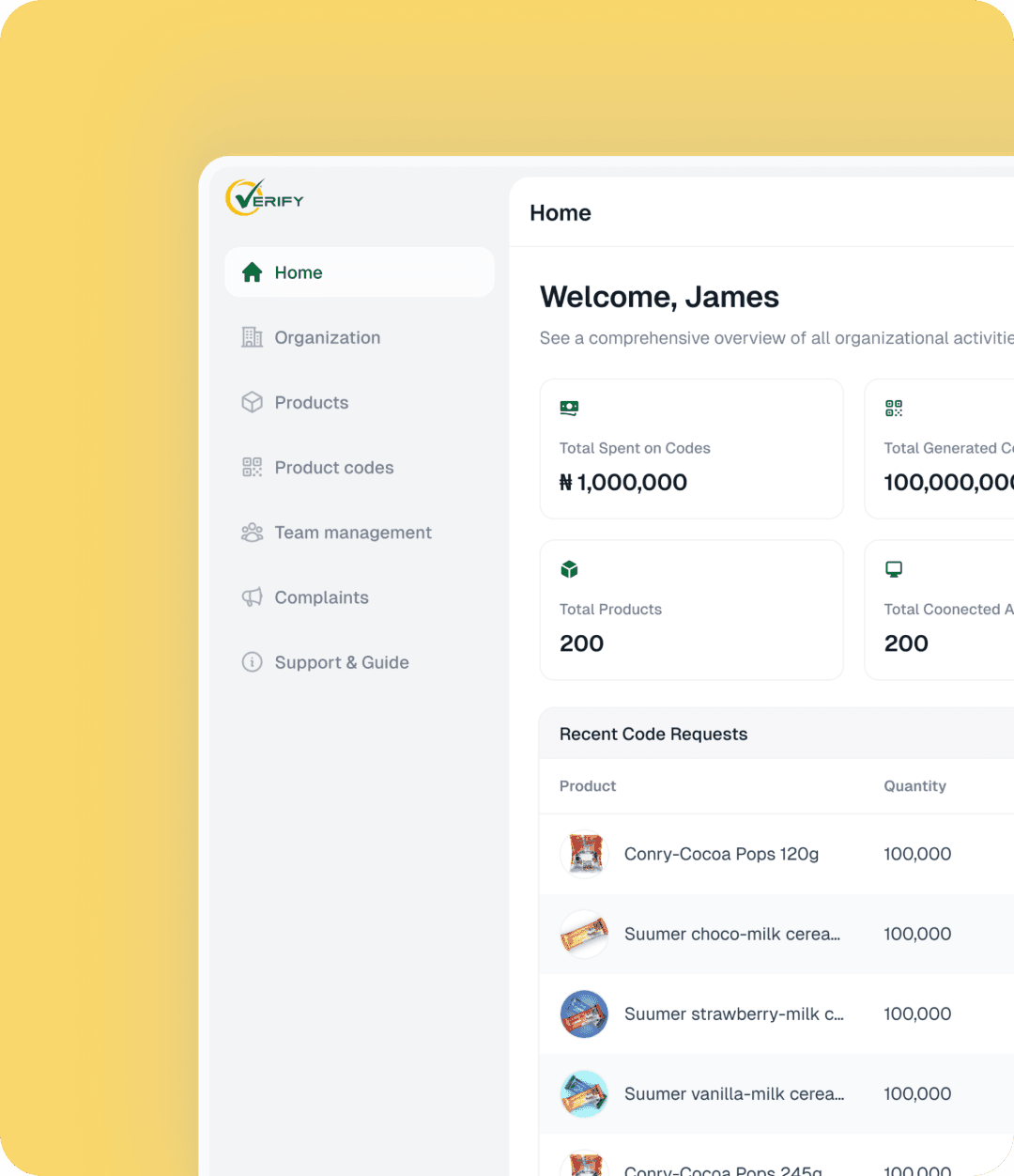
Task: Open the Total Spent on Codes card
Action: coord(691,449)
